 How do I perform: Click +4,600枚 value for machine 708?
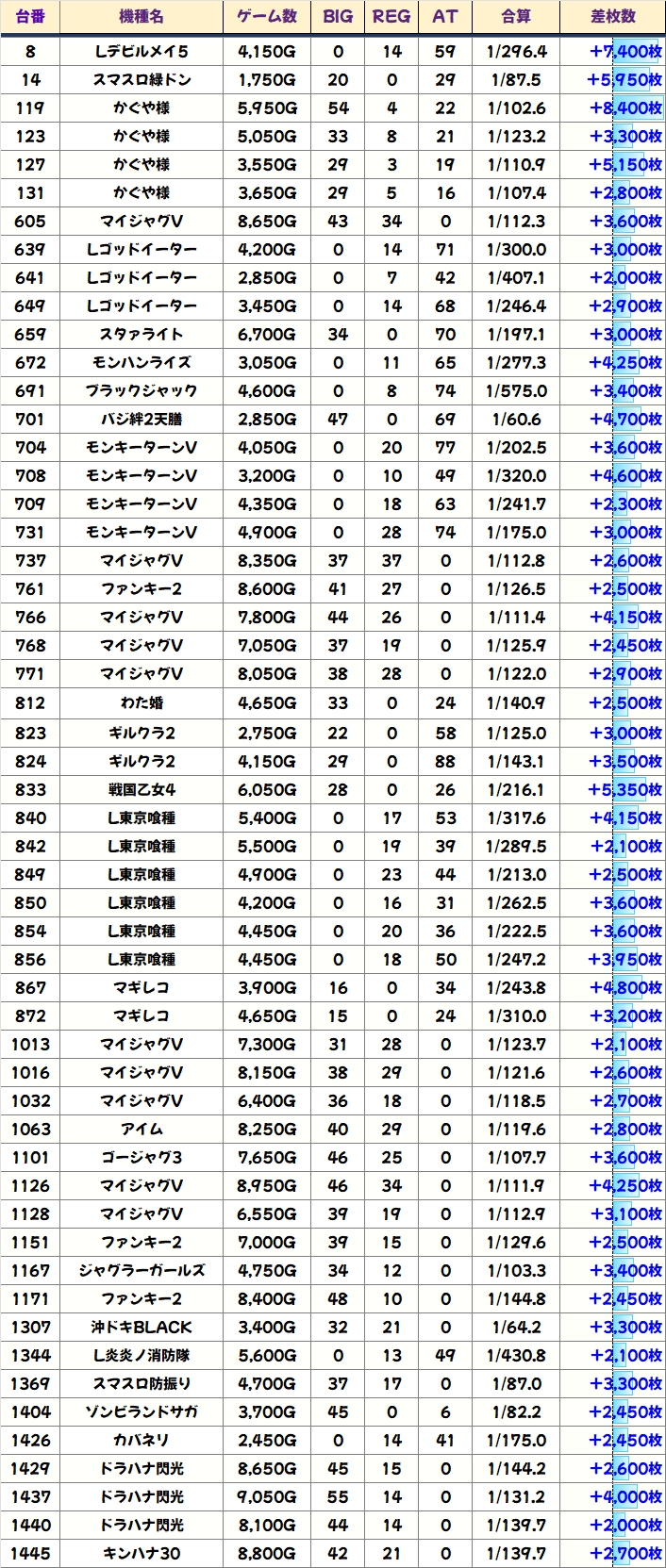625,475
